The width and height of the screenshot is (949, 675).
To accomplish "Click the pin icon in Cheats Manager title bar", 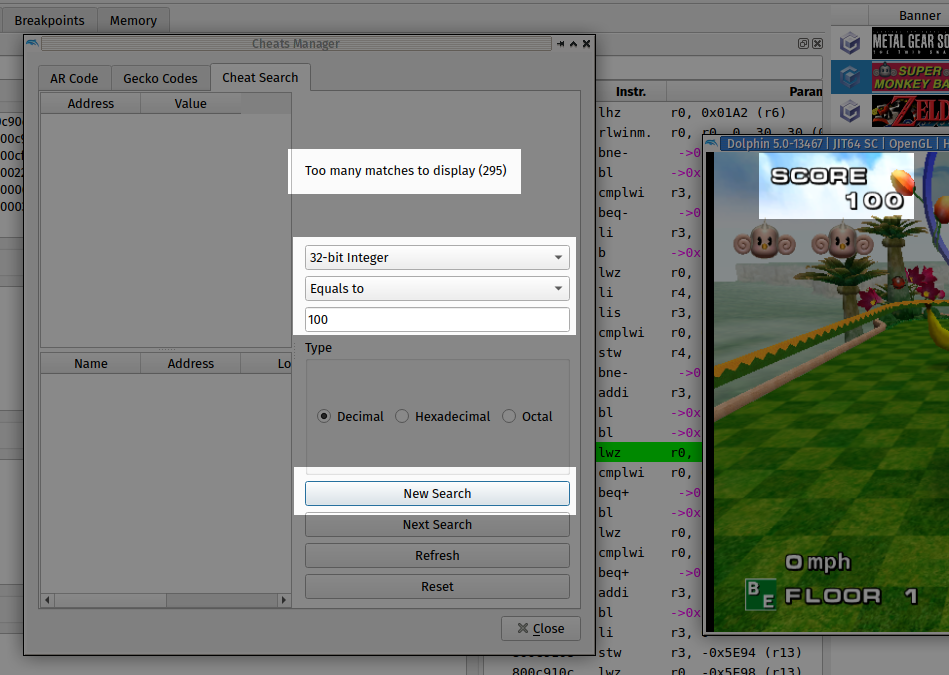I will click(x=560, y=44).
